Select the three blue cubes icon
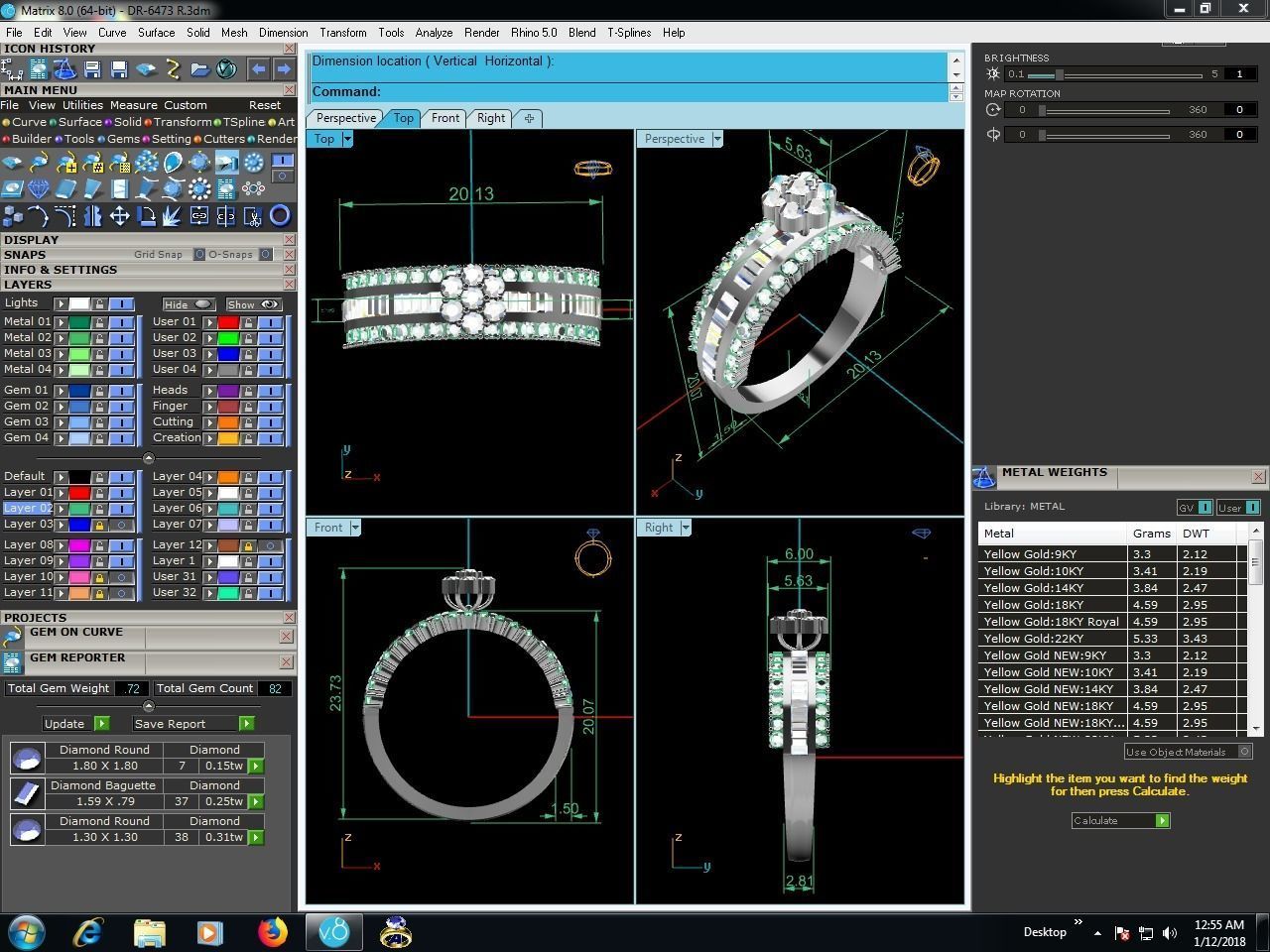This screenshot has height=952, width=1270. point(12,216)
